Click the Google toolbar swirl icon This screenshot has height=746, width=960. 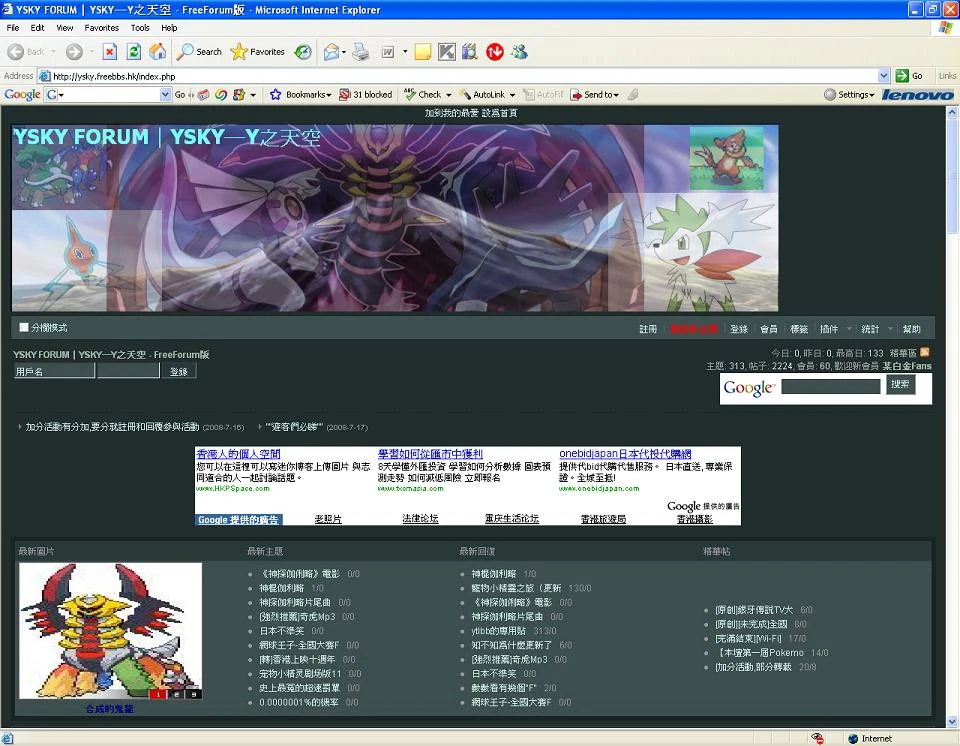pyautogui.click(x=221, y=94)
